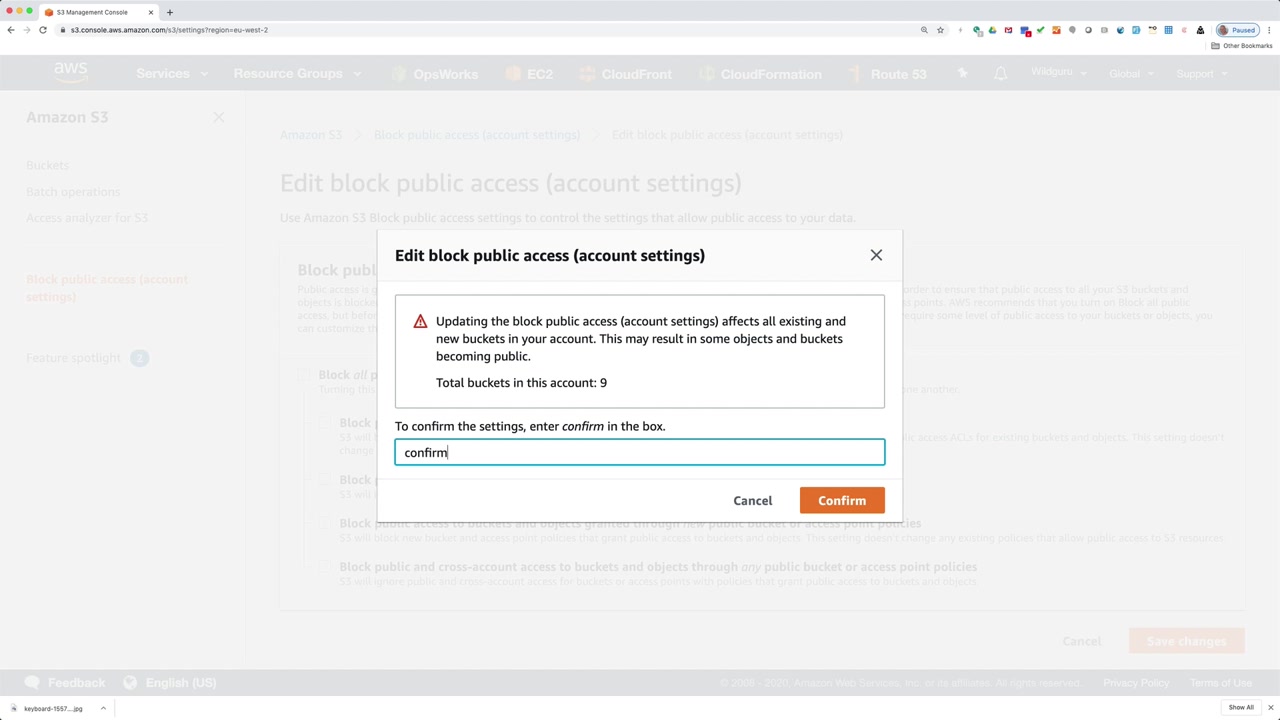This screenshot has height=720, width=1280.
Task: Open the Chrome three-dot menu
Action: 1270,30
